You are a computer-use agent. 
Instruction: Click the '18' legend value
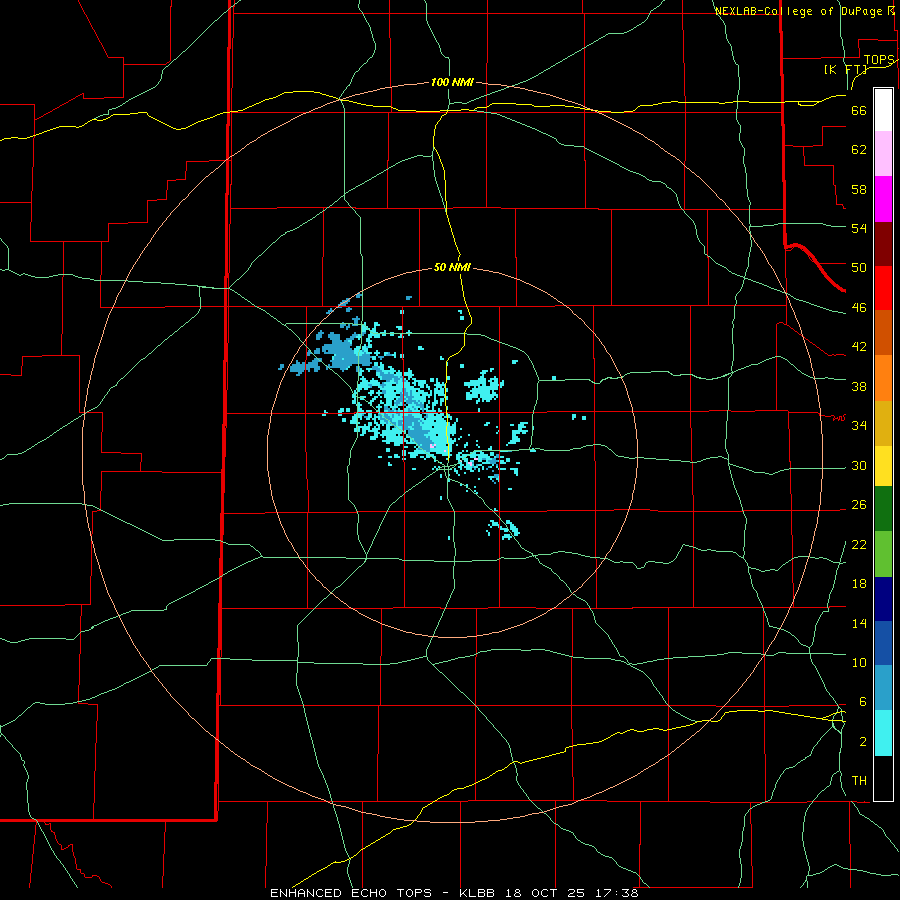pyautogui.click(x=859, y=584)
